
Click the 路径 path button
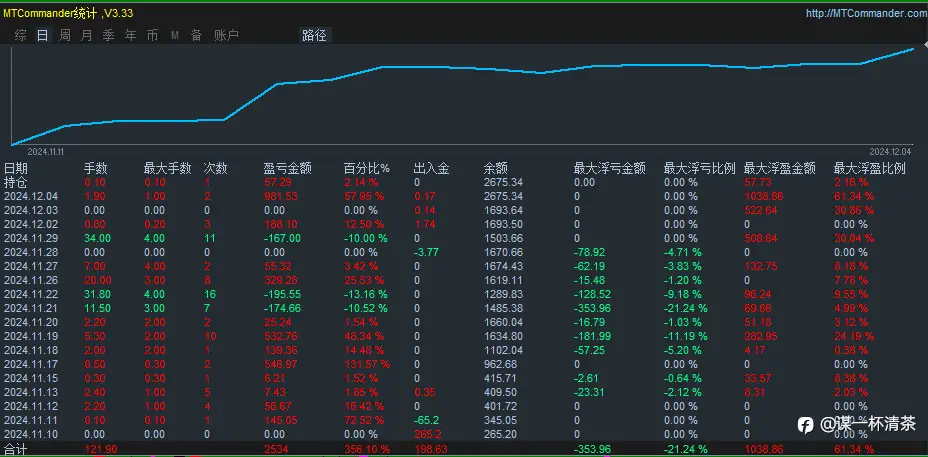pyautogui.click(x=314, y=36)
